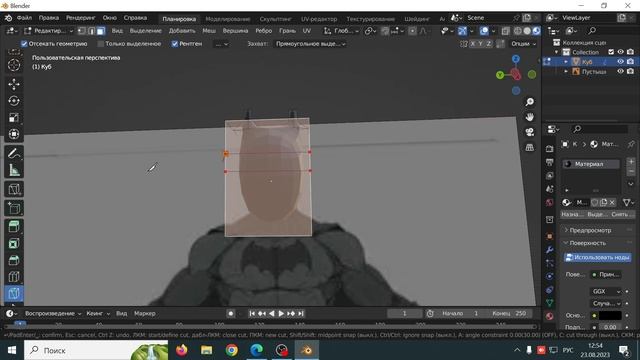Click the pan hand viewport icon
The height and width of the screenshot is (360, 640).
529,117
